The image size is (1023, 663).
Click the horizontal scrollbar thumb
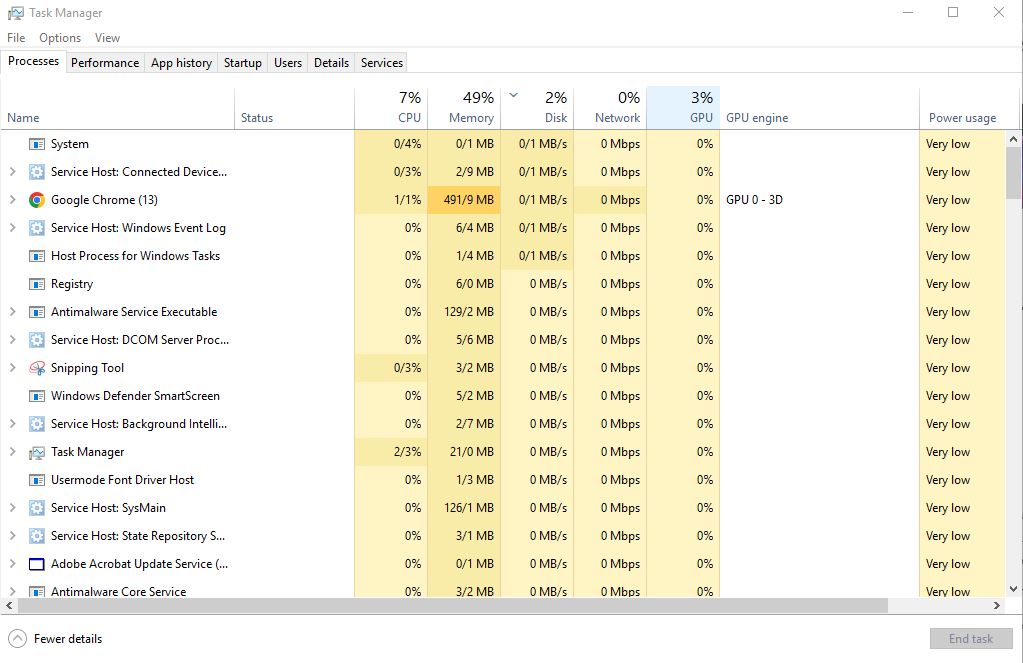click(x=450, y=606)
